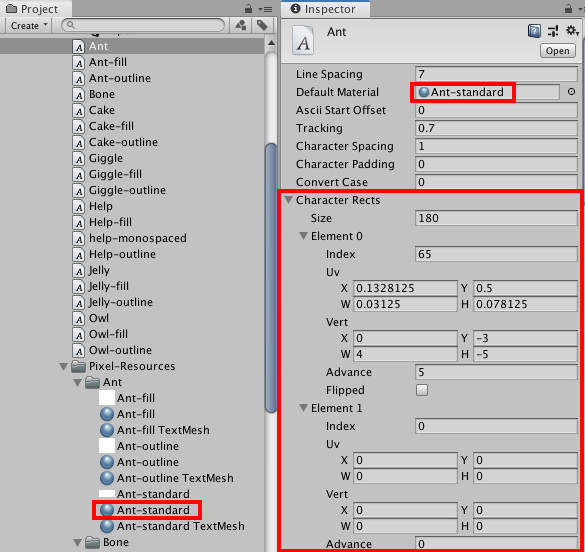This screenshot has height=552, width=585.
Task: Select the Help-fill font asset
Action: click(x=110, y=223)
